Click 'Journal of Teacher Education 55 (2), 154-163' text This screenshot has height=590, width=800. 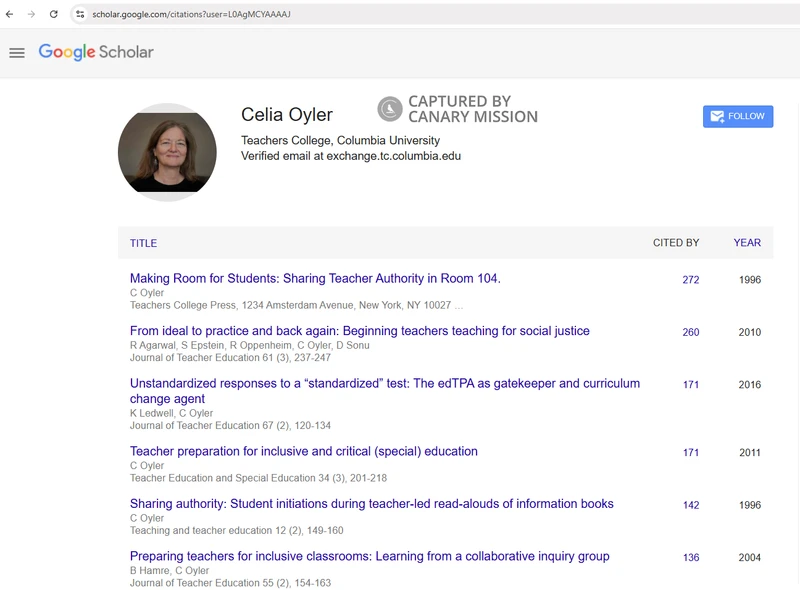tap(230, 583)
